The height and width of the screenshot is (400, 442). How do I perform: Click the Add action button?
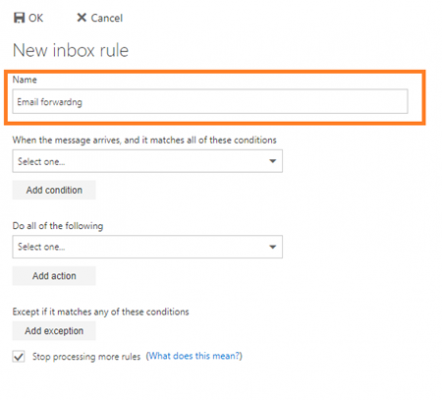54,276
